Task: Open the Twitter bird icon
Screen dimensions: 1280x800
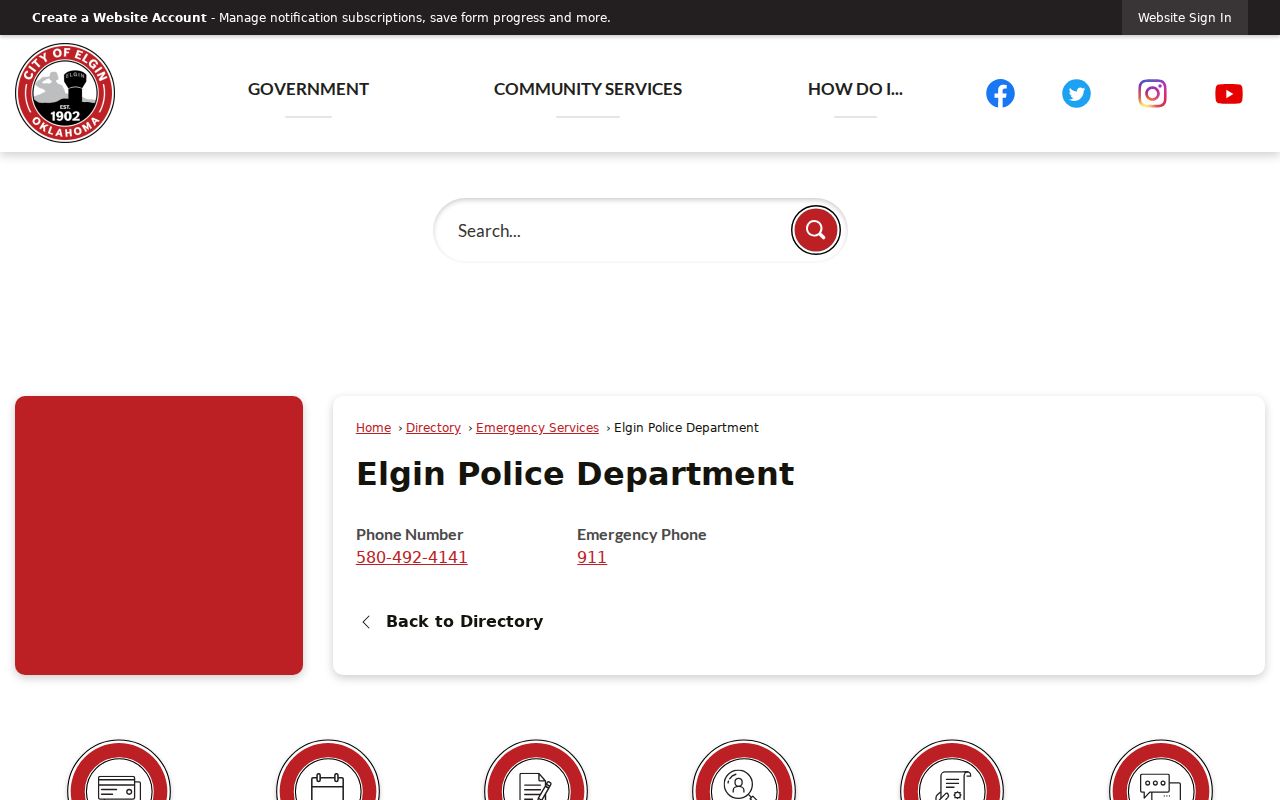Action: click(1076, 93)
